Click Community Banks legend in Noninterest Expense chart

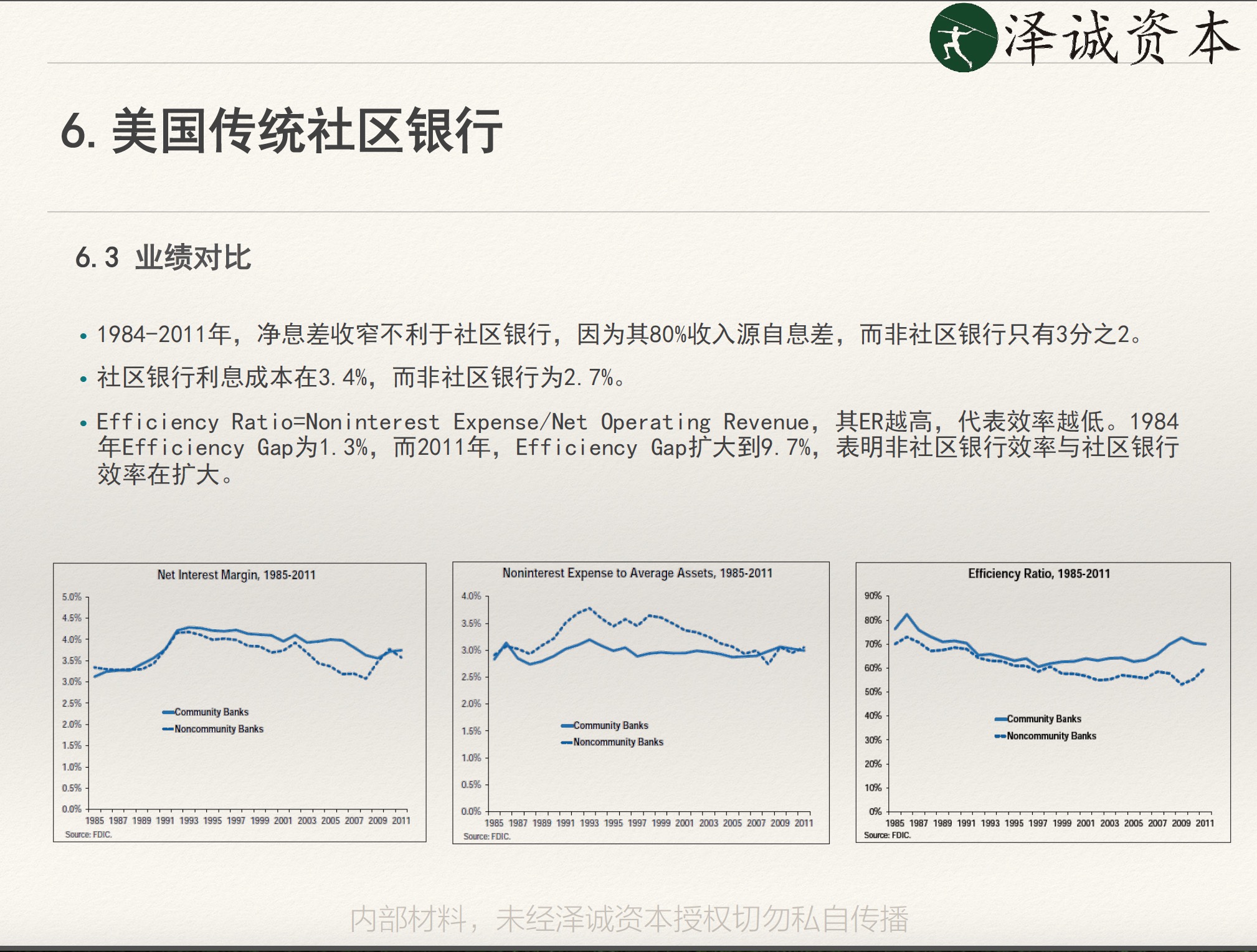click(604, 725)
